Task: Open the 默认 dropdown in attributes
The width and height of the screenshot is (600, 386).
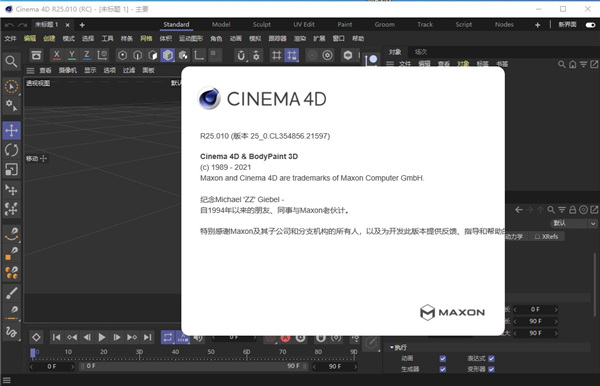Action: tap(573, 223)
